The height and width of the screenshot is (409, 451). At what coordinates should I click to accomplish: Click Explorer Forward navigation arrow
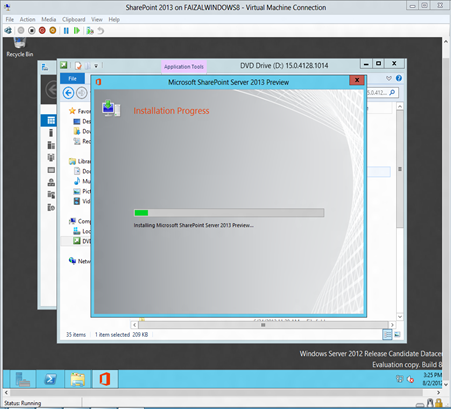(x=82, y=93)
